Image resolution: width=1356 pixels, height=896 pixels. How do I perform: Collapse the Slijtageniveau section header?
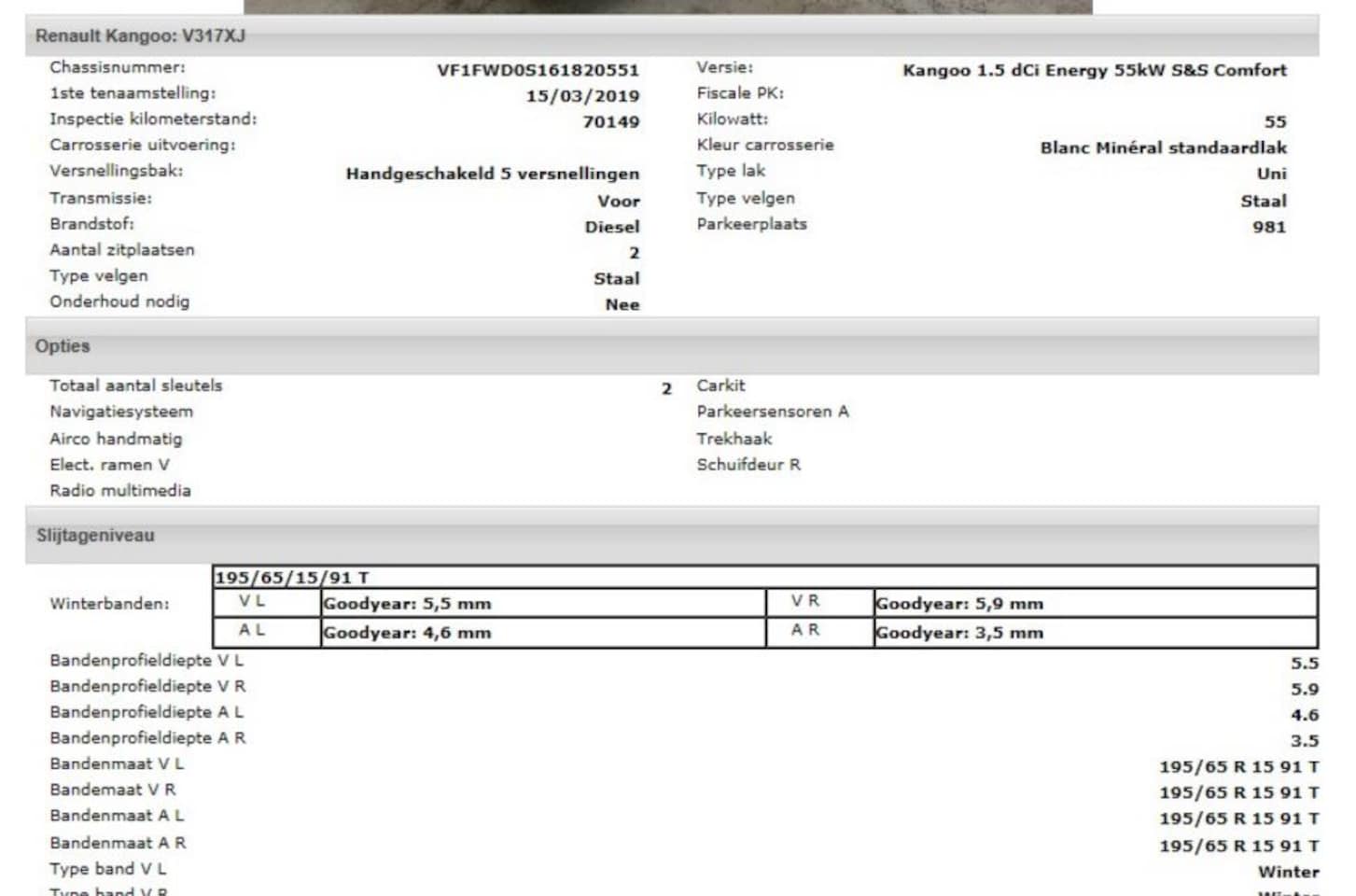95,536
